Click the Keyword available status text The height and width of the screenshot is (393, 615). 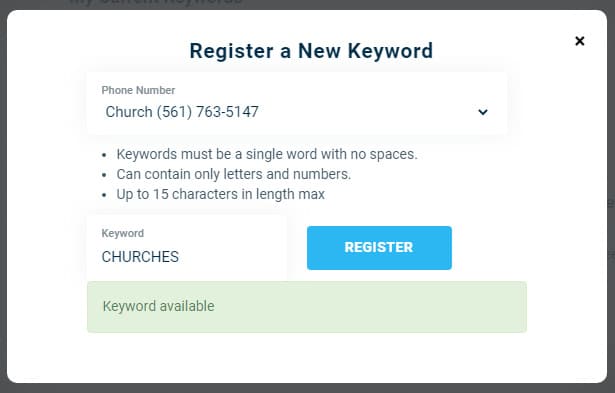[x=158, y=306]
